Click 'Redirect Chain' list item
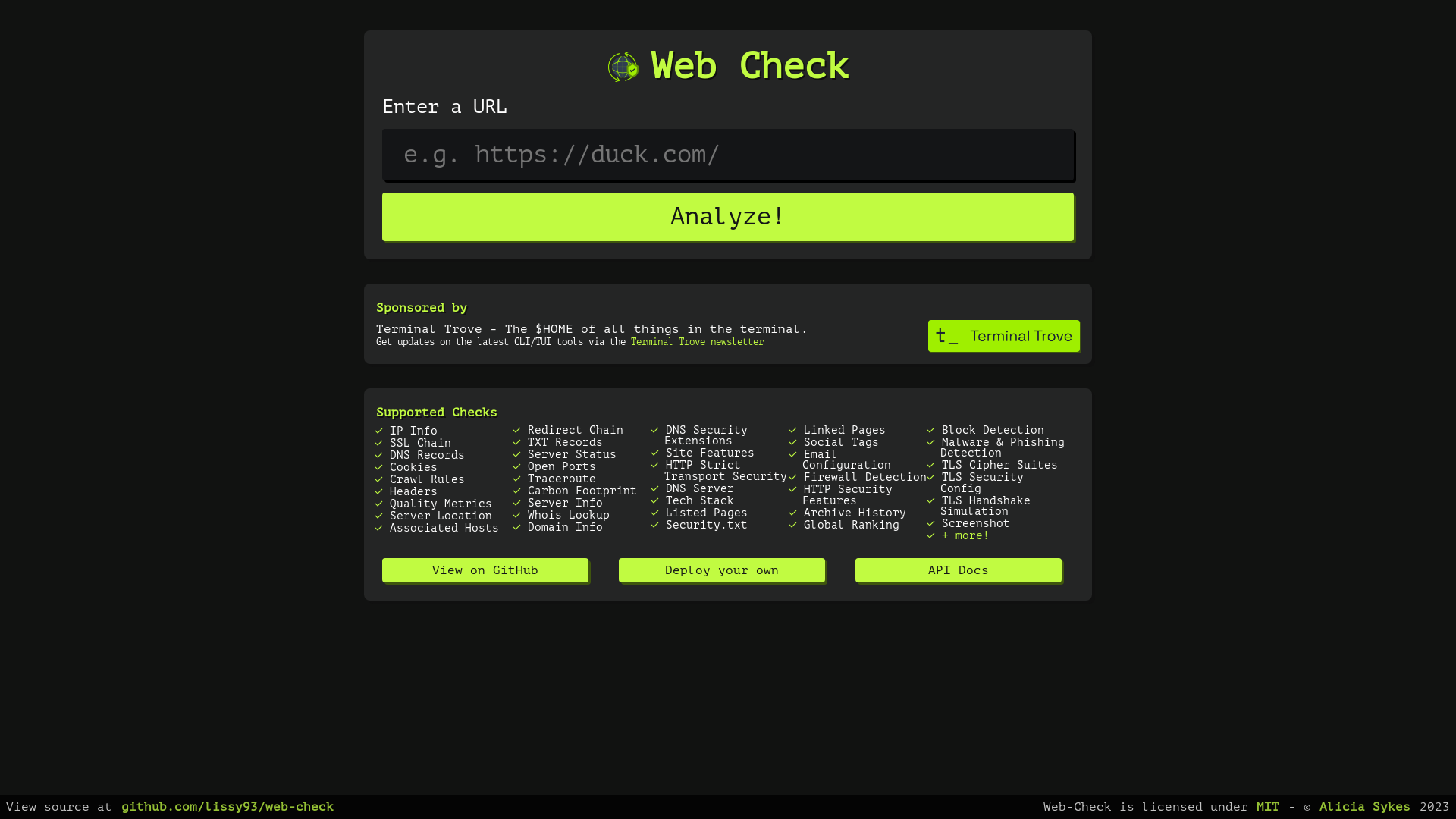Viewport: 1456px width, 819px height. (576, 430)
